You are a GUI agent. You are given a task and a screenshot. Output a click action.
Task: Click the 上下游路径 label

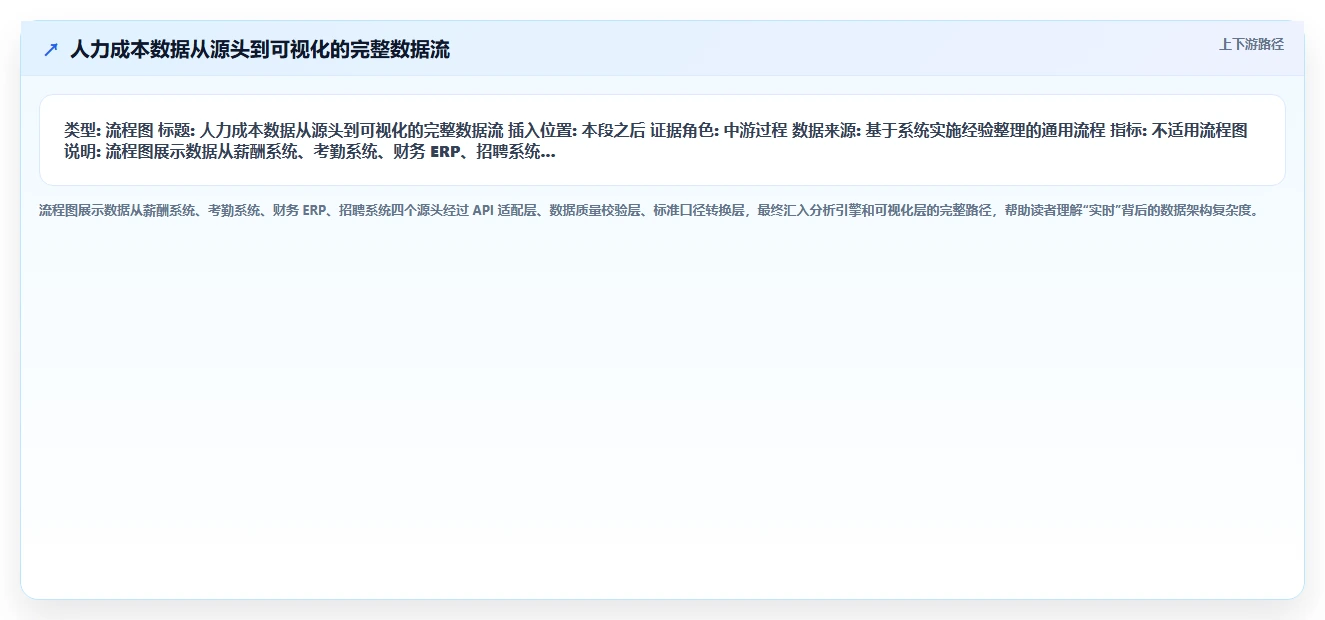click(x=1251, y=45)
